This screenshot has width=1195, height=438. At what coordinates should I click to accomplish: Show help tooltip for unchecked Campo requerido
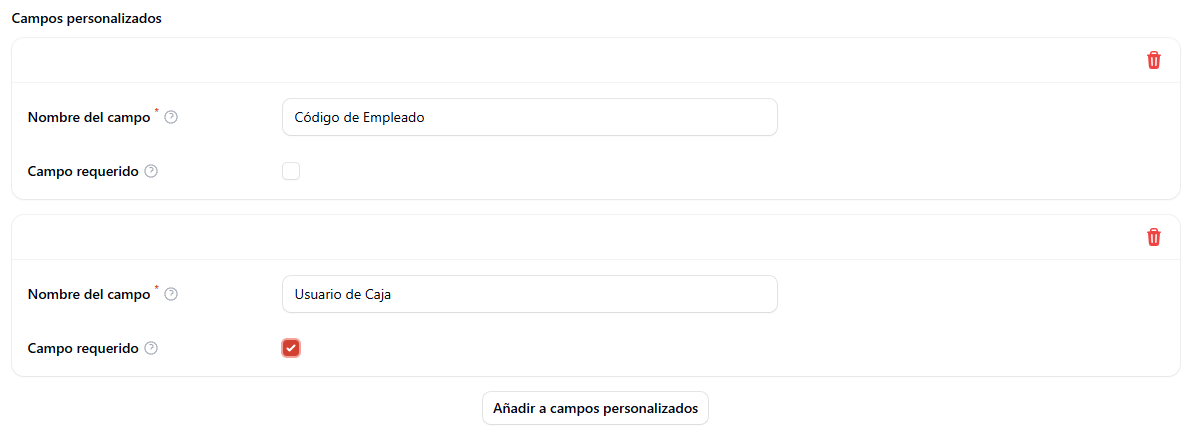point(151,171)
